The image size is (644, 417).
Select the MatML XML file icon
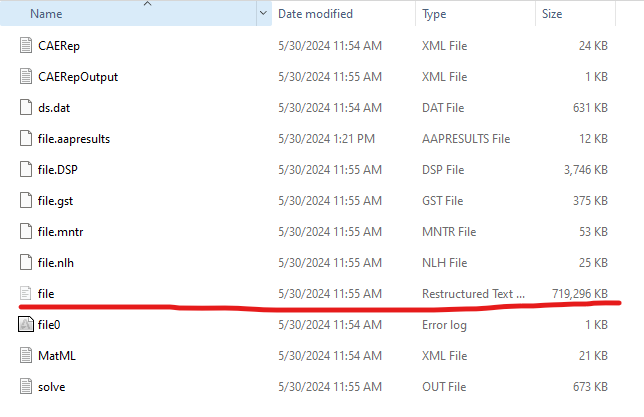[x=27, y=355]
